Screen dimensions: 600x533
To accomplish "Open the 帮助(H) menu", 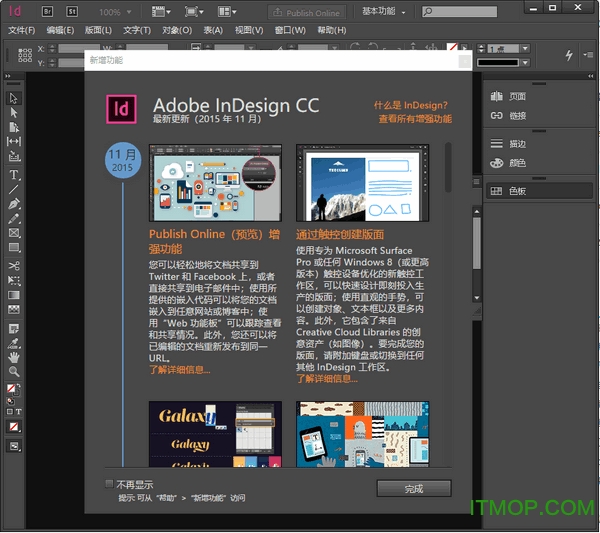I will point(332,30).
